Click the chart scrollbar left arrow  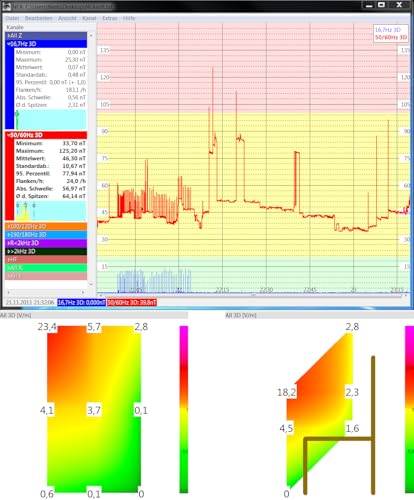click(x=101, y=295)
